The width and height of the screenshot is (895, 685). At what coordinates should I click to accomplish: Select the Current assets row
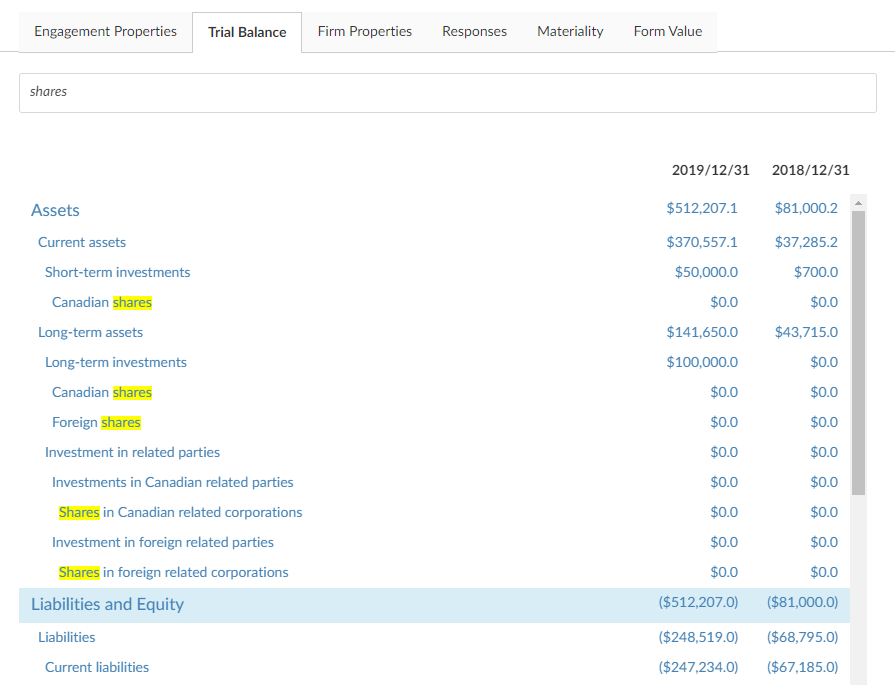coord(82,242)
